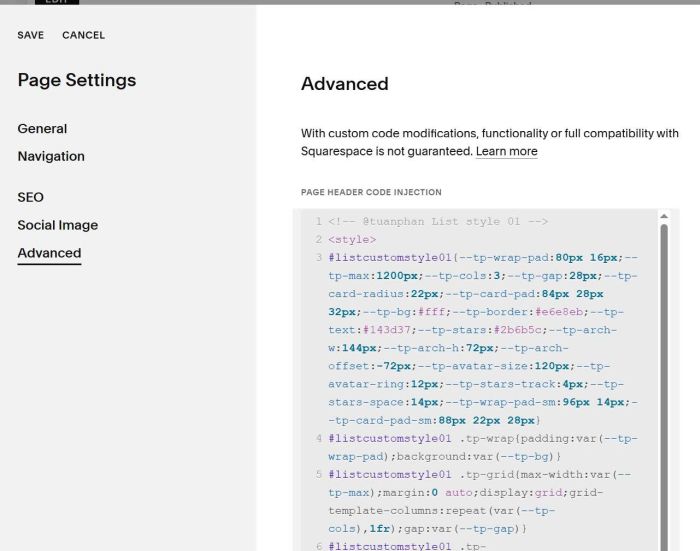Click the Page Header Code Injection label

[x=371, y=192]
